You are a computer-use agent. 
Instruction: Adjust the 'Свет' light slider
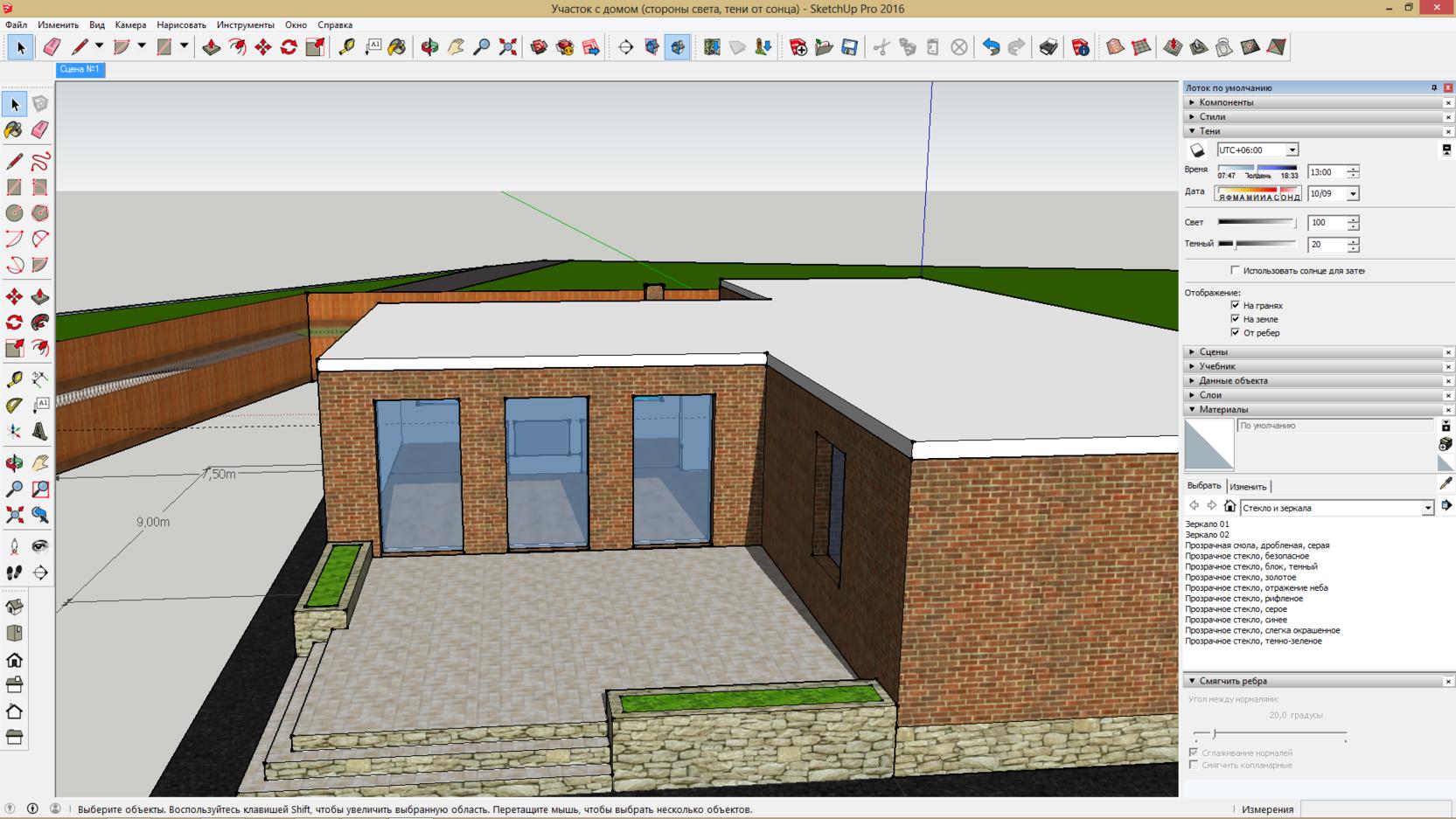click(x=1257, y=222)
